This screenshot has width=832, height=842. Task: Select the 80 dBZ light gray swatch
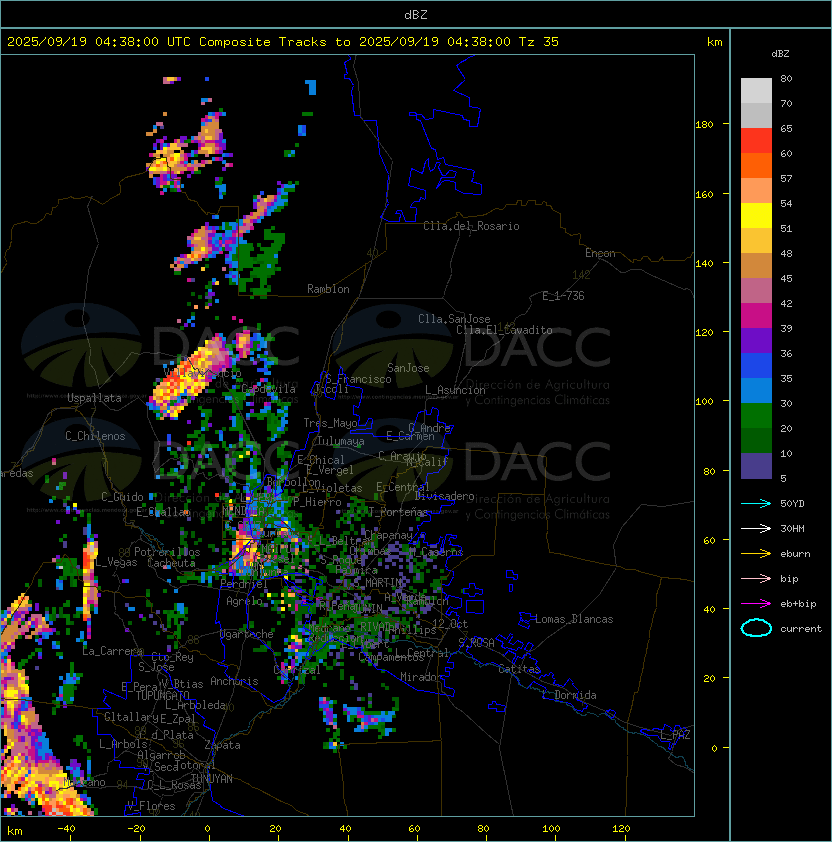click(756, 91)
